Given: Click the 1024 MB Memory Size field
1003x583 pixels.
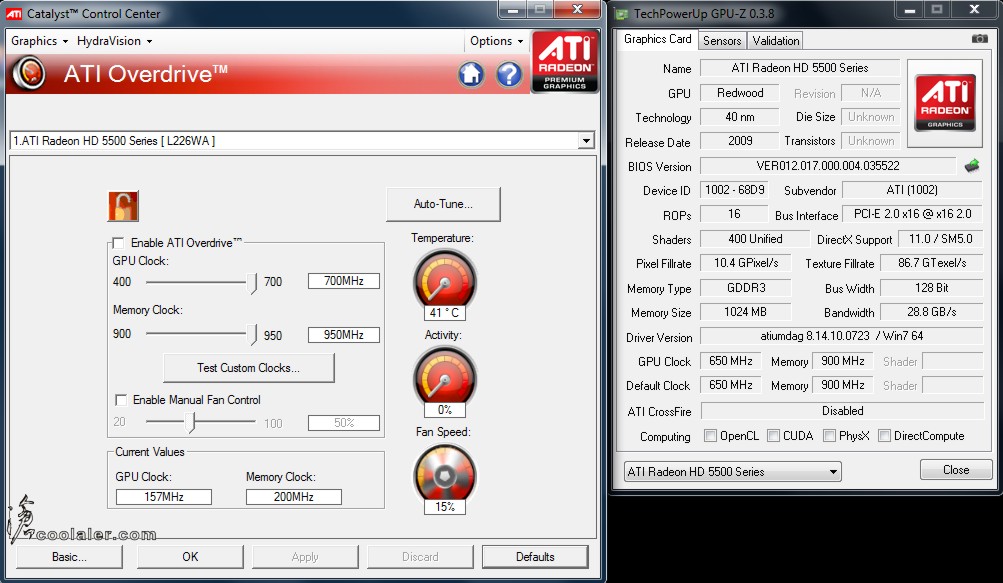Looking at the screenshot, I should pyautogui.click(x=745, y=312).
